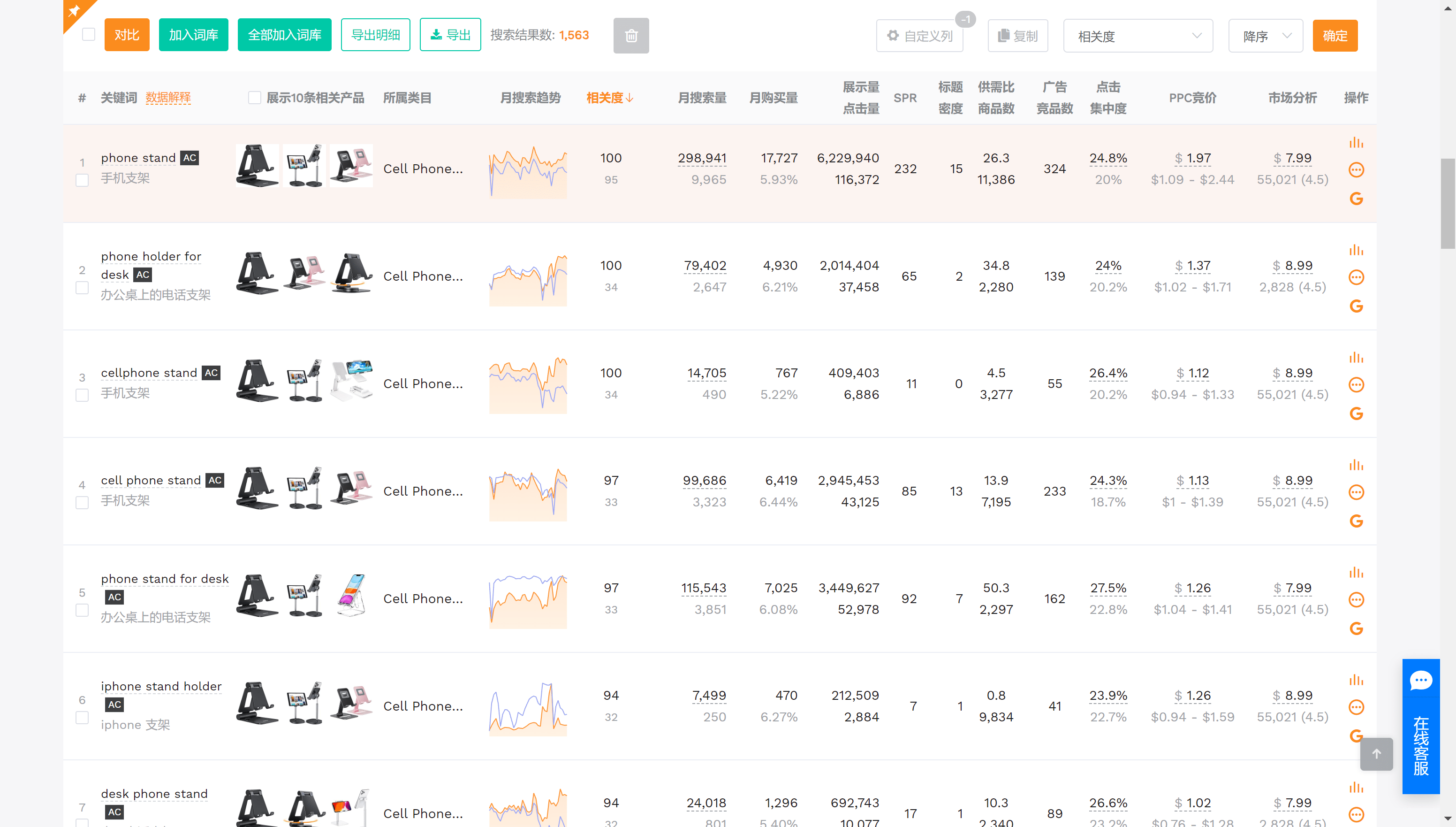Click more options icon for phone stand for desk
Screen dimensions: 1456x827
click(1356, 600)
